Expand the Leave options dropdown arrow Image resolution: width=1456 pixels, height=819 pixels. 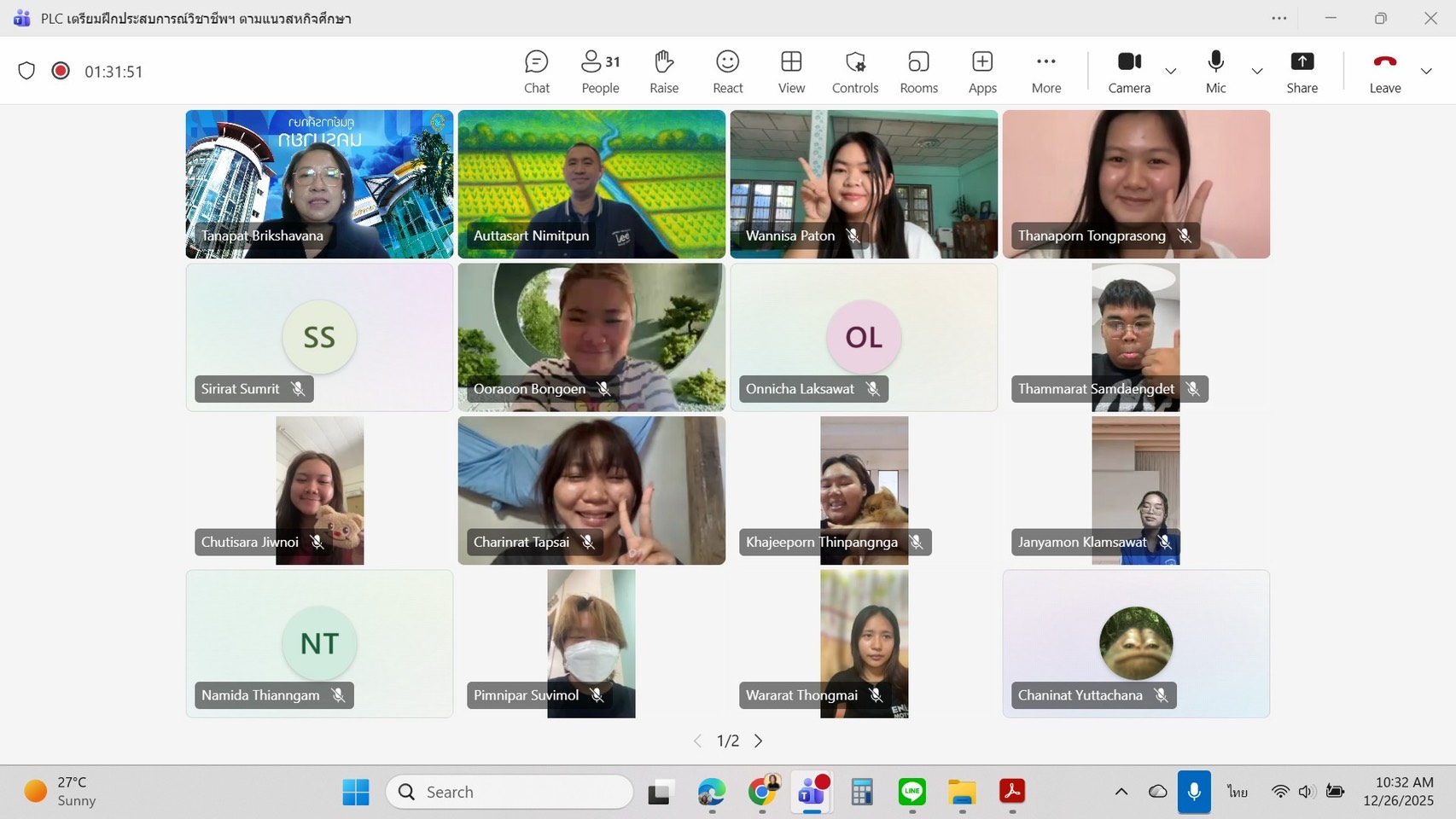click(x=1426, y=72)
